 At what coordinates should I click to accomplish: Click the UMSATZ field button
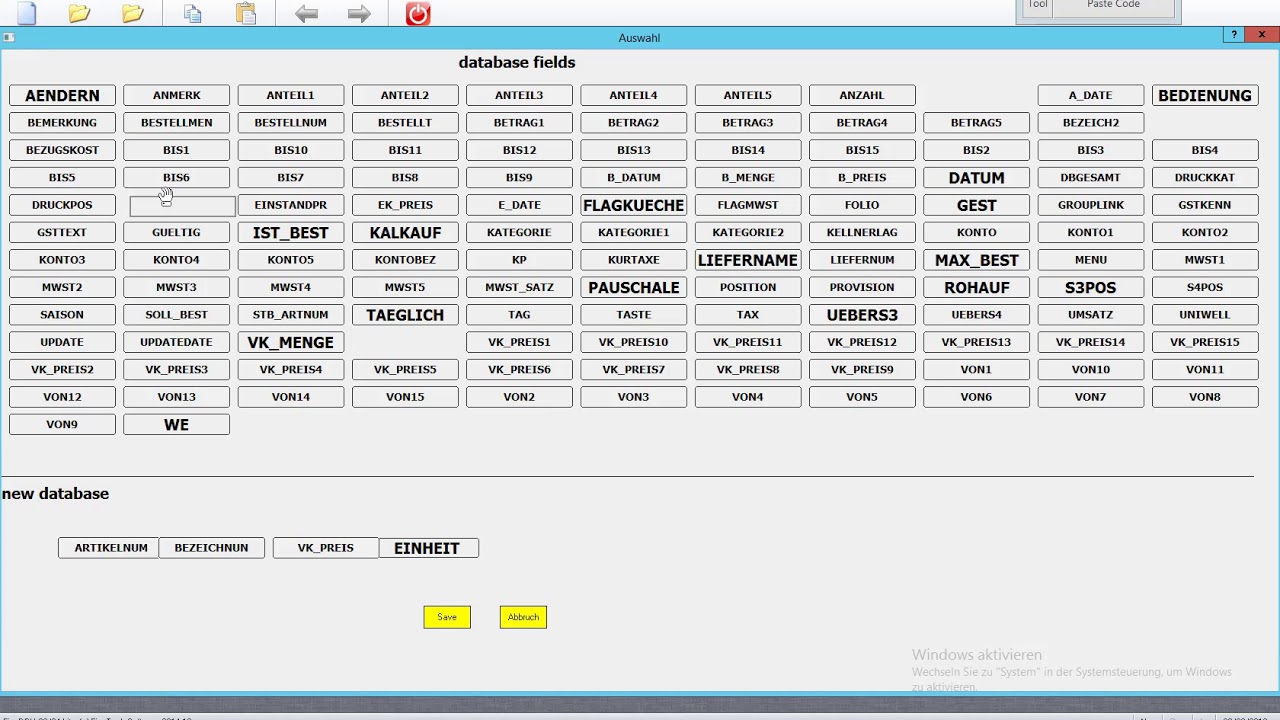coord(1090,315)
